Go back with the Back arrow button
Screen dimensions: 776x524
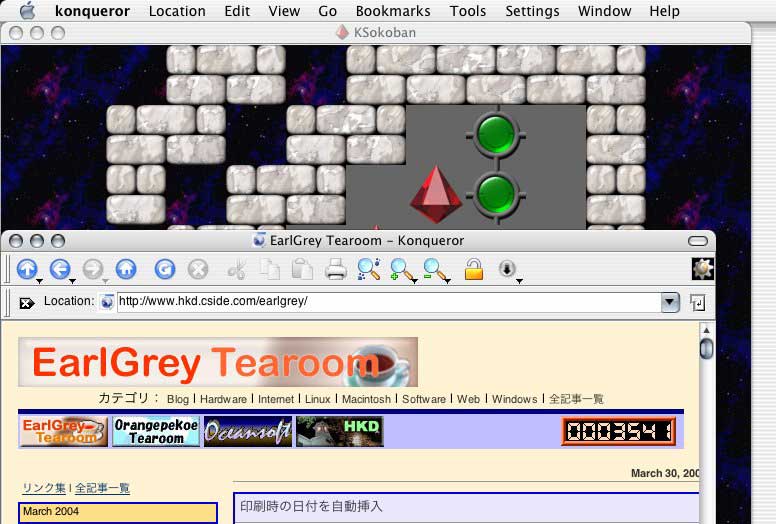click(59, 270)
